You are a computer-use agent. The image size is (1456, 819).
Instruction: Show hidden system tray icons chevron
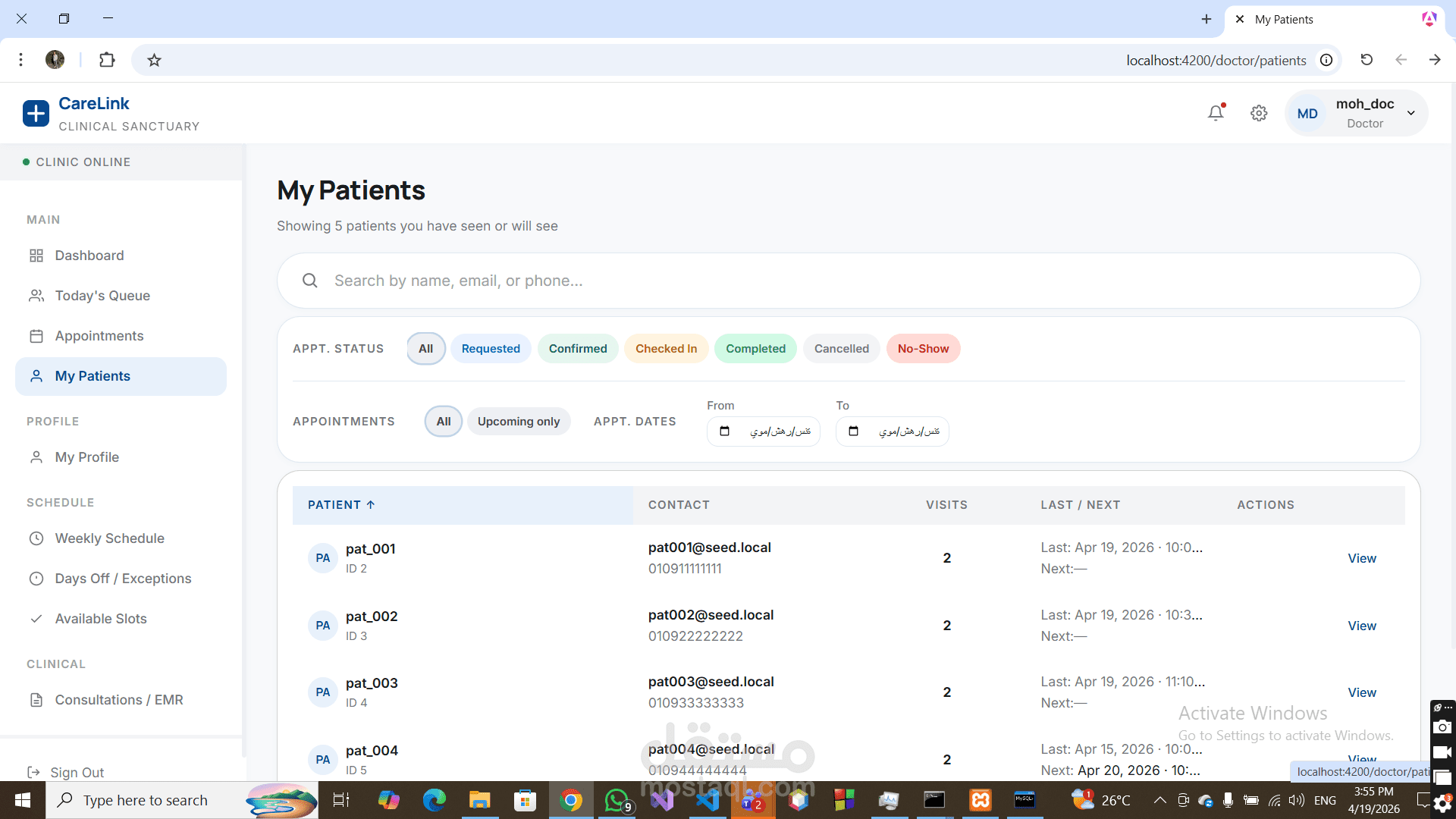(x=1159, y=800)
